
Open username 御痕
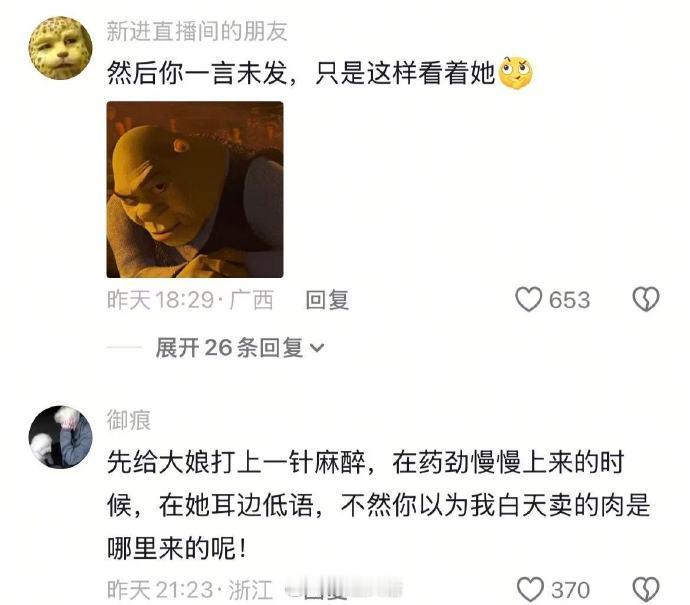[x=128, y=420]
